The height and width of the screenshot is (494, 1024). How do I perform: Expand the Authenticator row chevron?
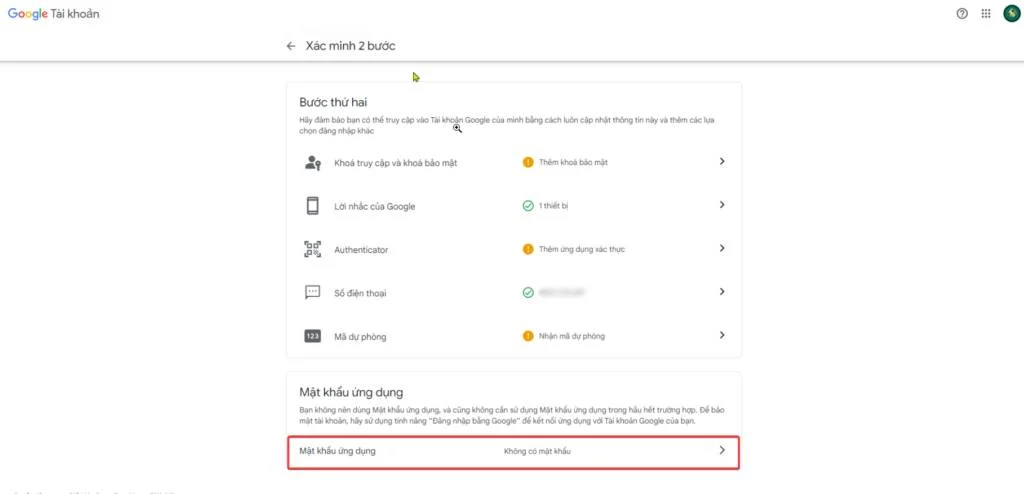tap(722, 249)
